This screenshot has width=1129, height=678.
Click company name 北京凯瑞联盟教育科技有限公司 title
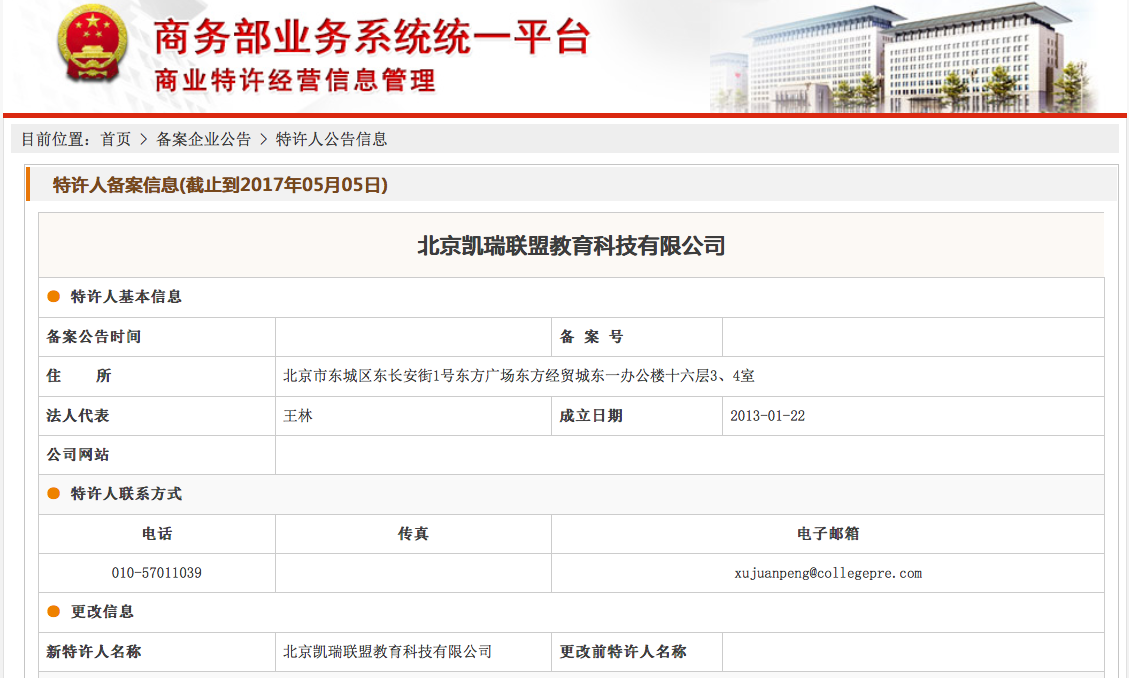pos(571,245)
